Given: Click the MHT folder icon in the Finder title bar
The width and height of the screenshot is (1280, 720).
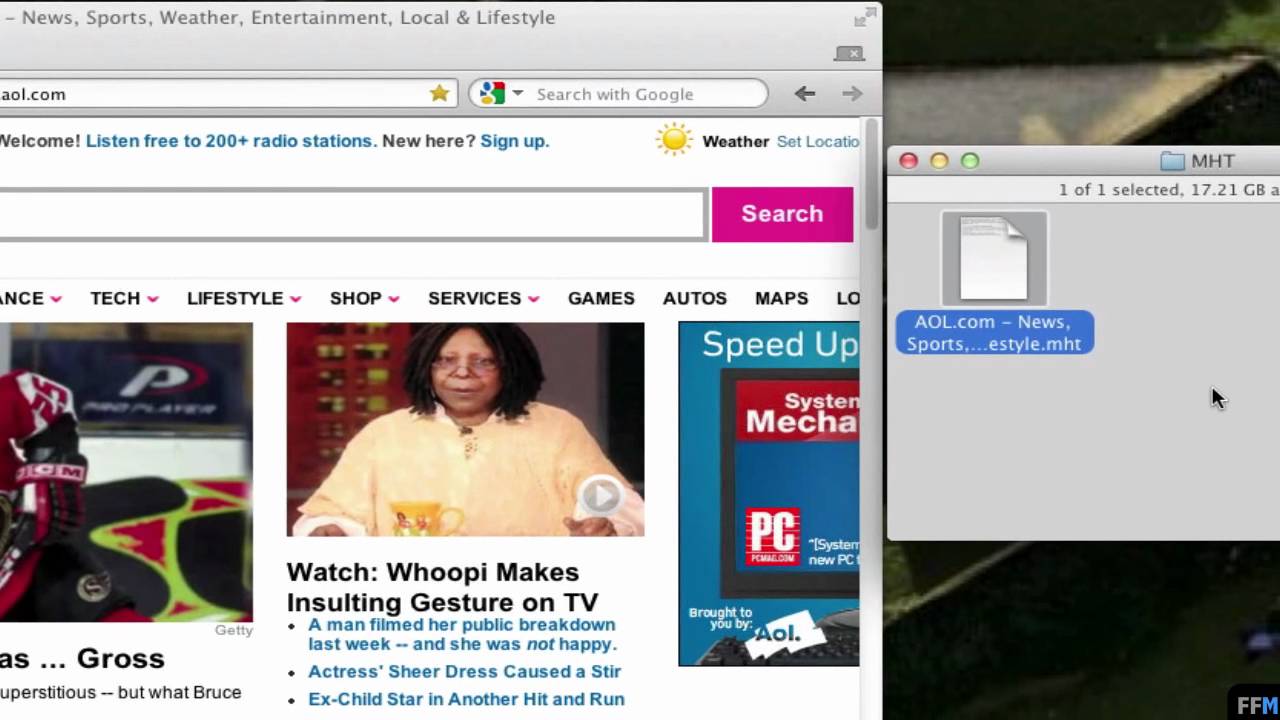Looking at the screenshot, I should tap(1172, 161).
